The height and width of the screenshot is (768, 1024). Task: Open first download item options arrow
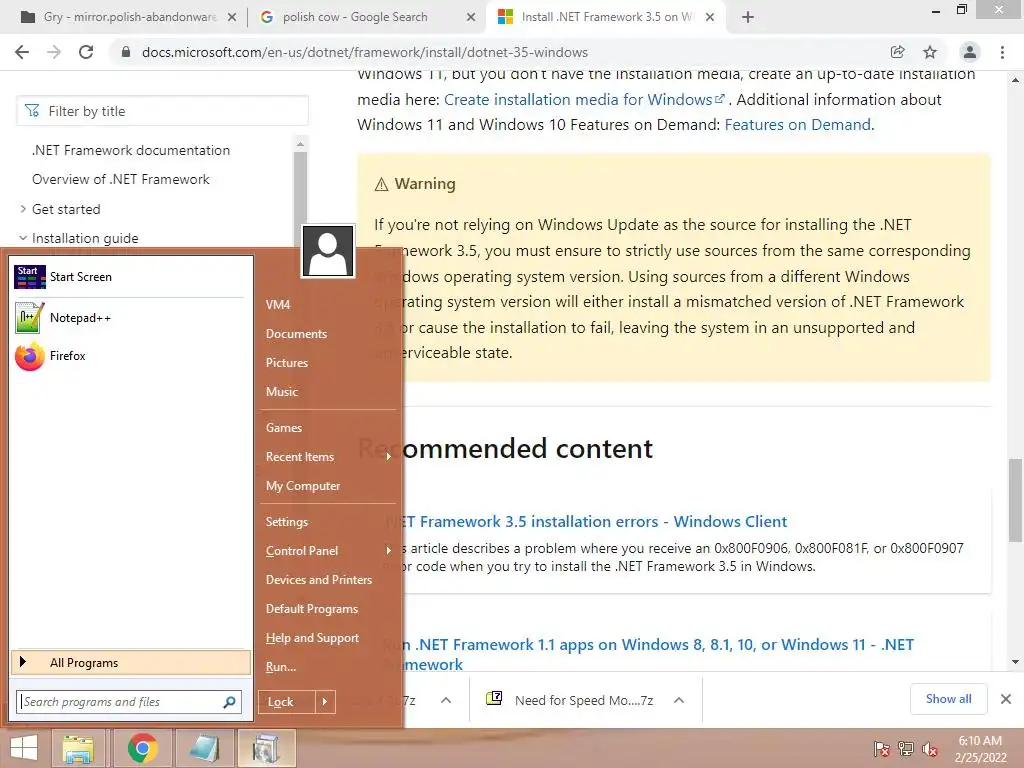446,700
